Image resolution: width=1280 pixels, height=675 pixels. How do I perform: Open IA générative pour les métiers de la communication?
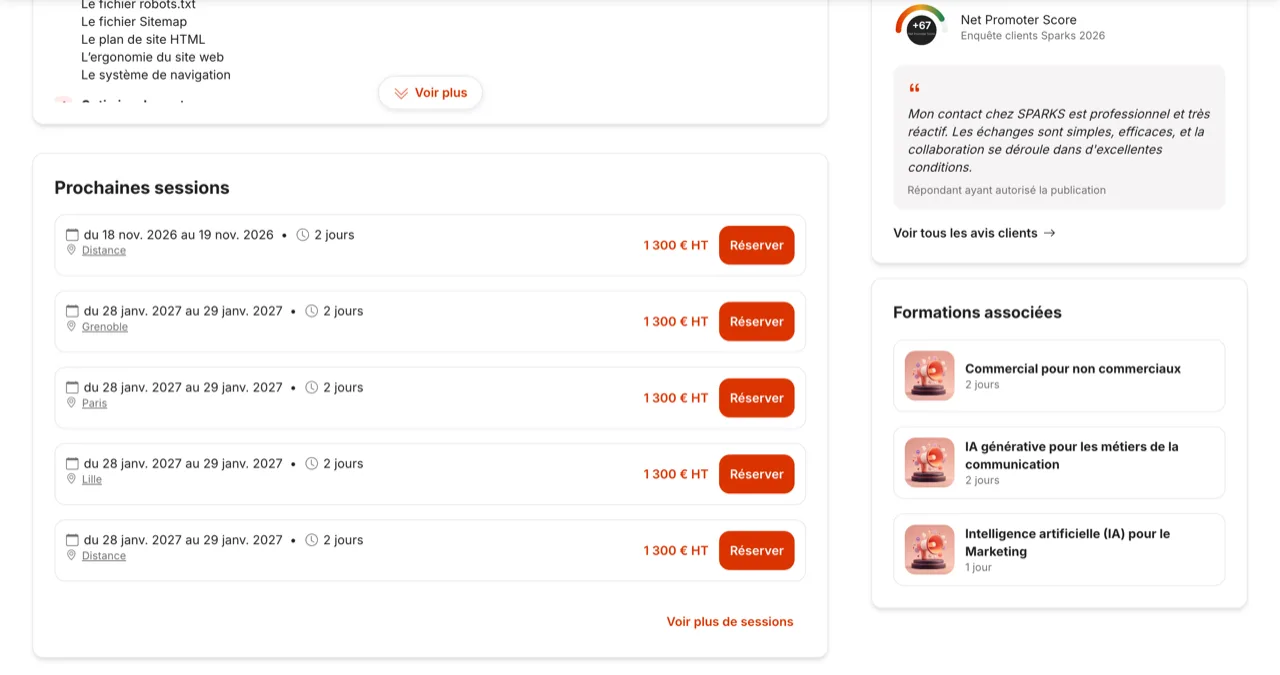coord(1059,463)
